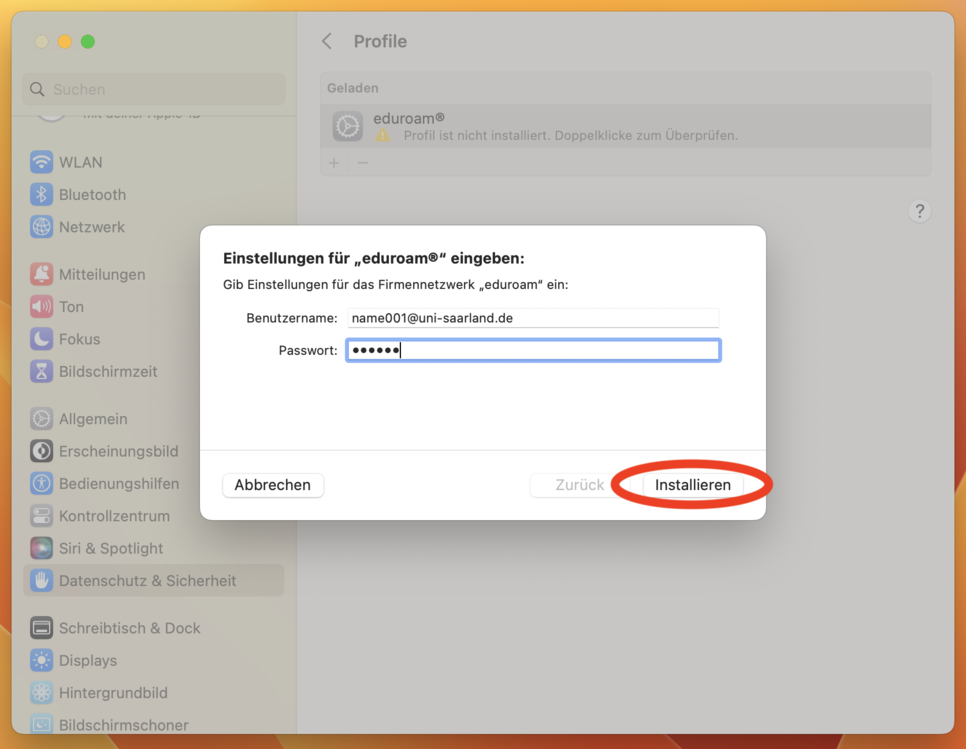Open the Ton speaker icon
Screen dimensions: 966x749
(x=41, y=307)
